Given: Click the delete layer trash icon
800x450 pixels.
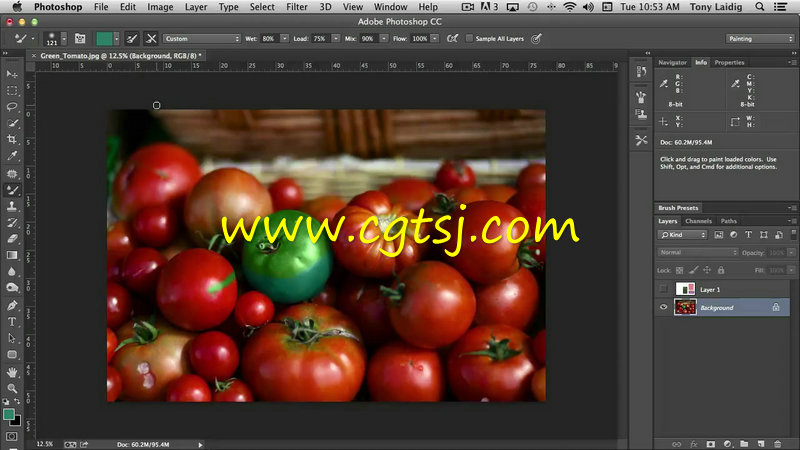Looking at the screenshot, I should [778, 444].
